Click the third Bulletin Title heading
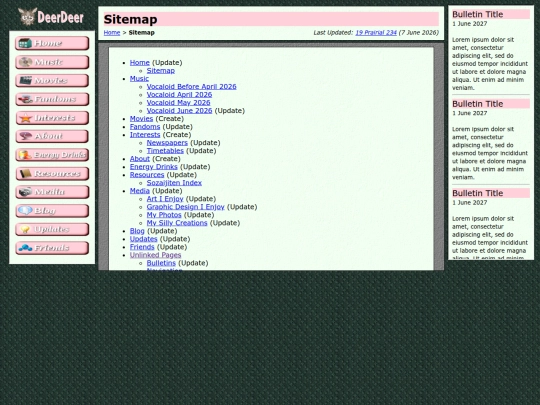The image size is (540, 405). pos(478,193)
